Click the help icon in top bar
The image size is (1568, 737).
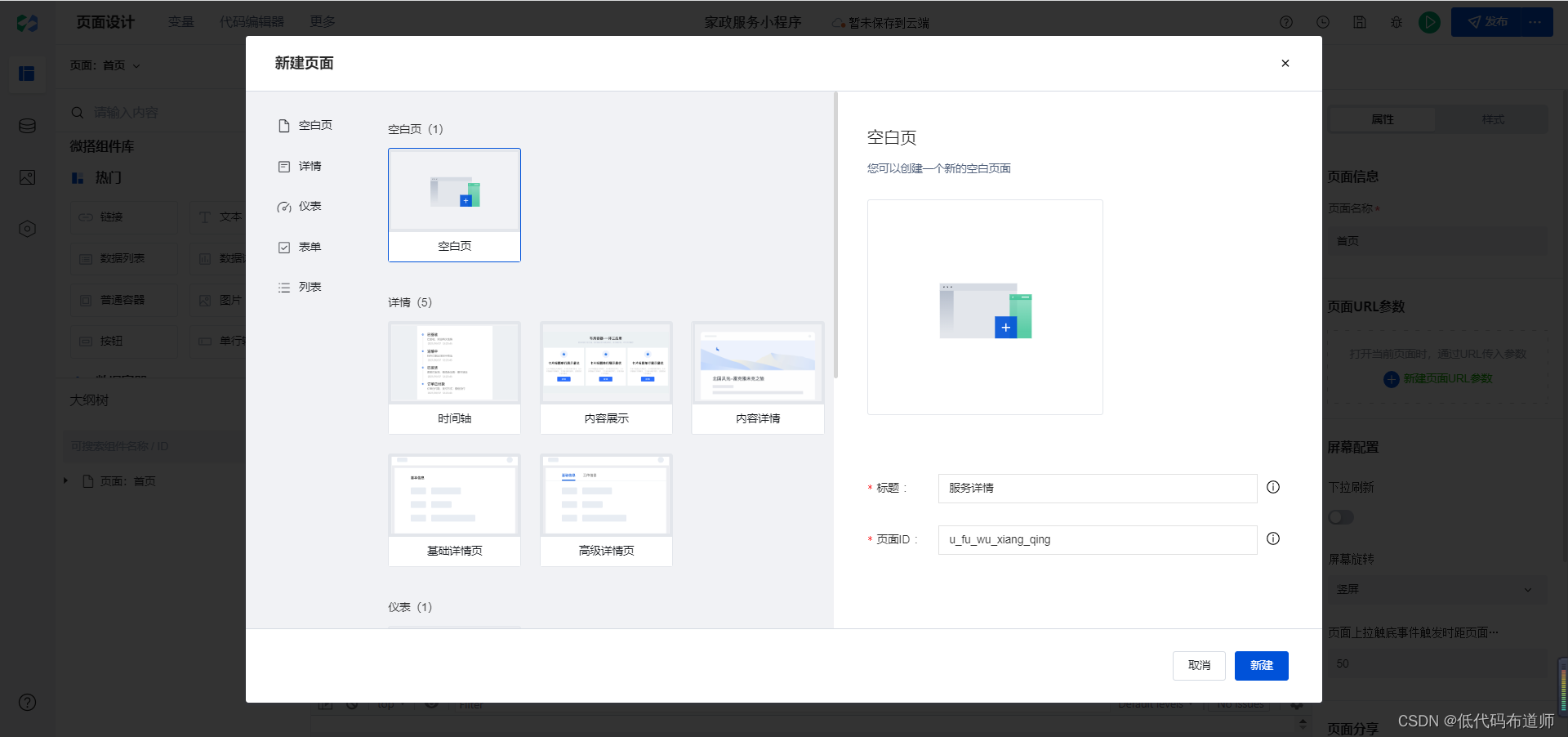1286,23
